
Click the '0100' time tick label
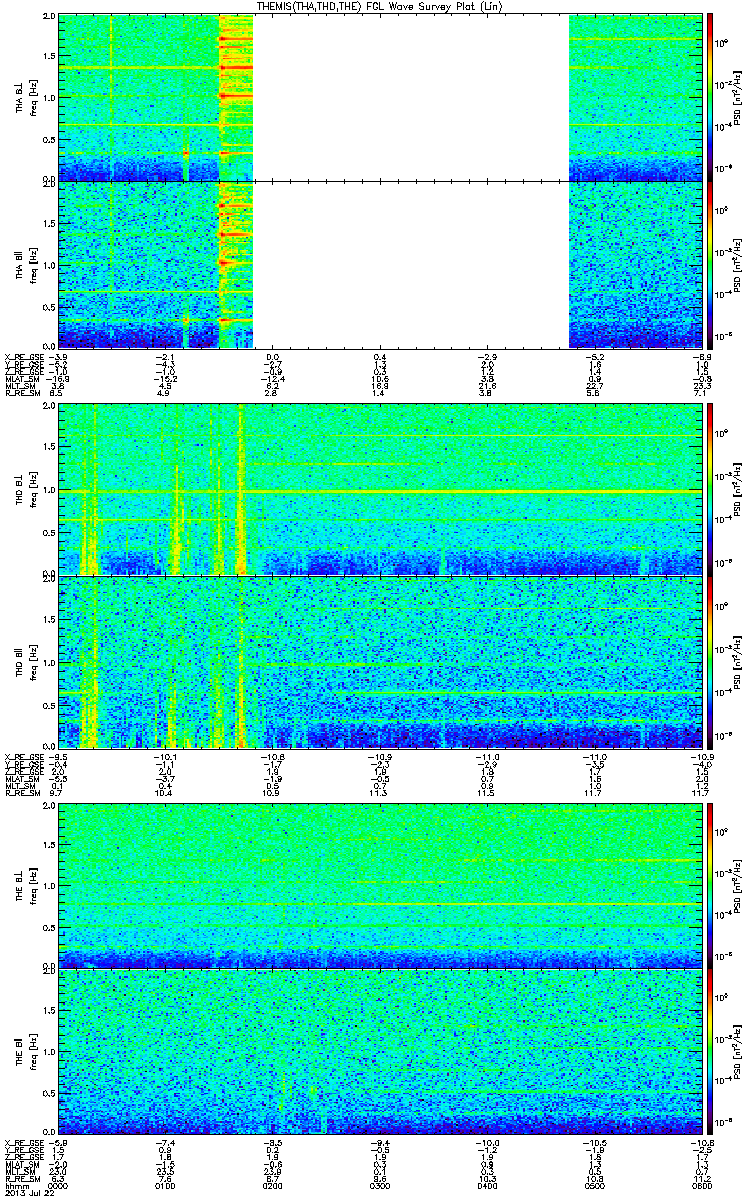tap(165, 1185)
